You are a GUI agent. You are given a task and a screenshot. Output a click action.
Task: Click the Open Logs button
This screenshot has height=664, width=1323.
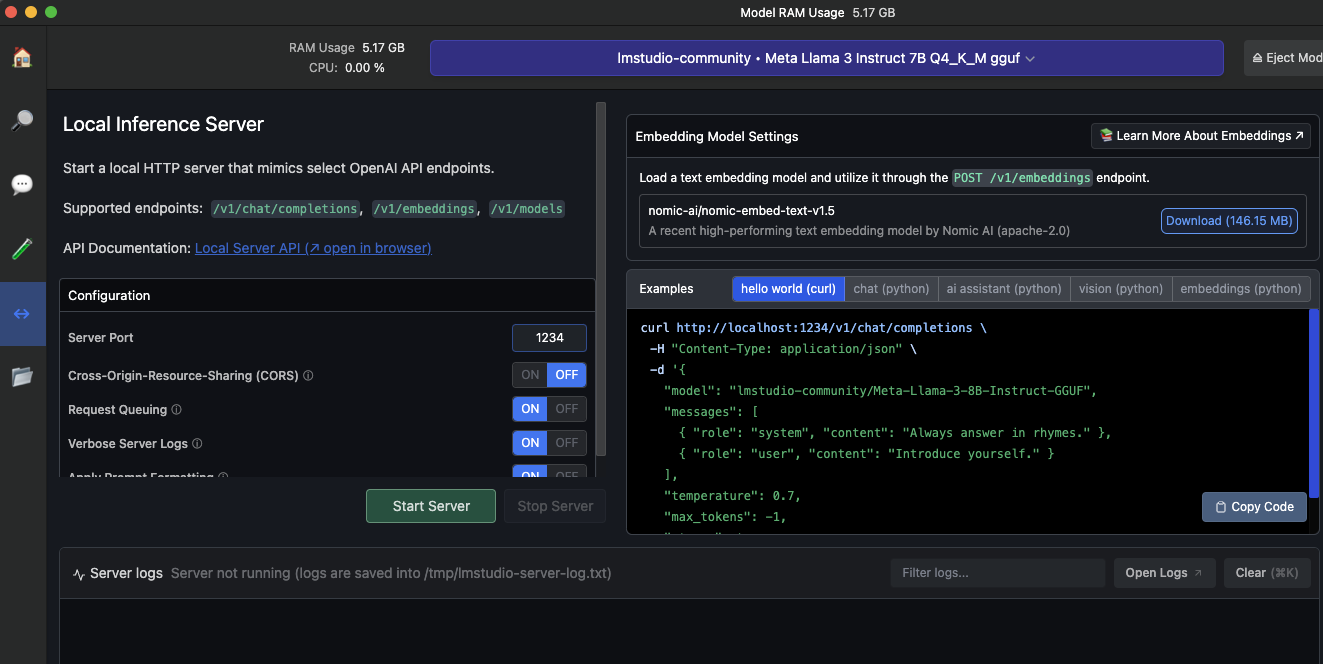tap(1165, 573)
